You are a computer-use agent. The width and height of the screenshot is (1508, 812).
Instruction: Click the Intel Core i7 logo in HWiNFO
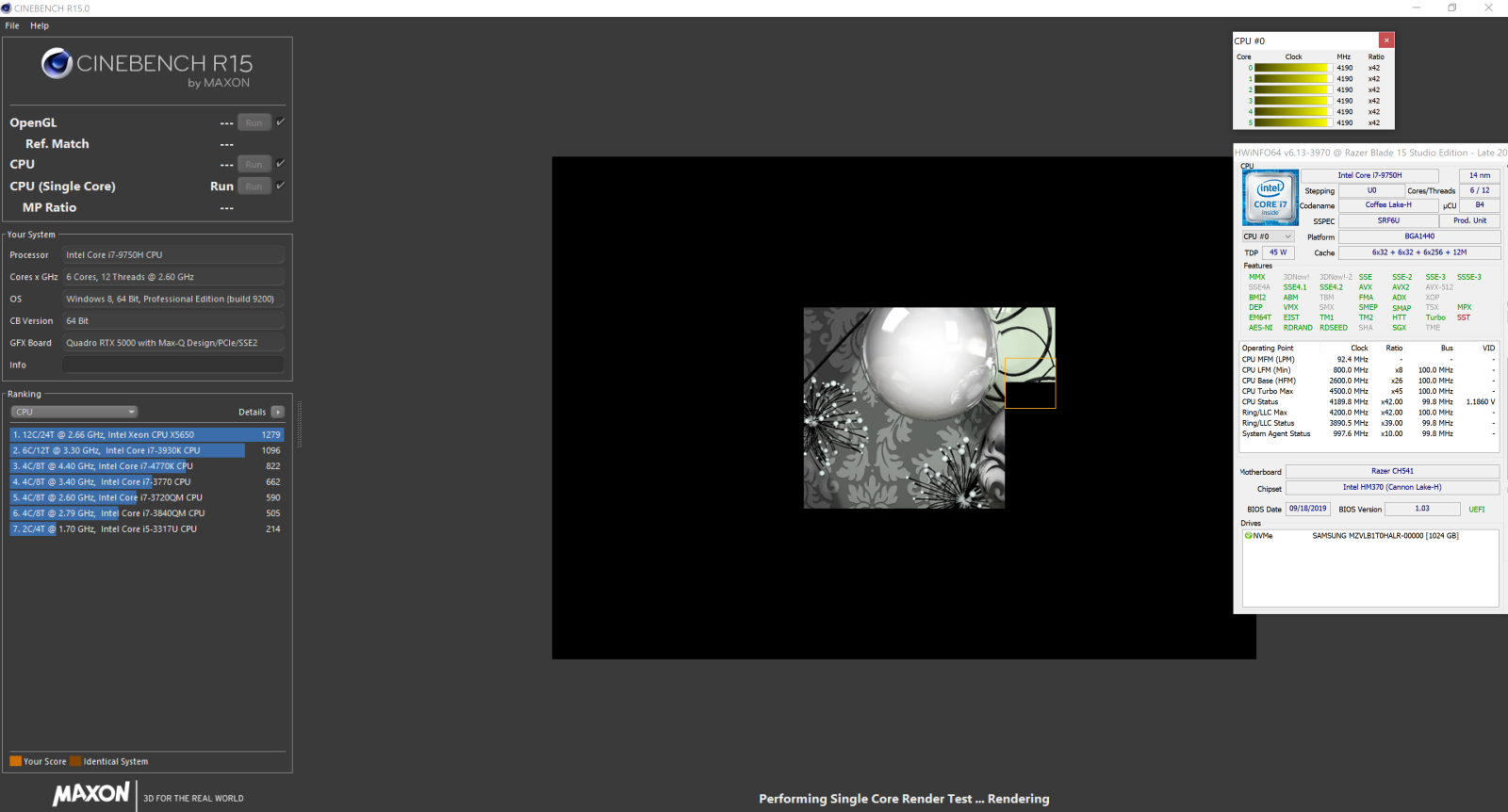tap(1270, 198)
